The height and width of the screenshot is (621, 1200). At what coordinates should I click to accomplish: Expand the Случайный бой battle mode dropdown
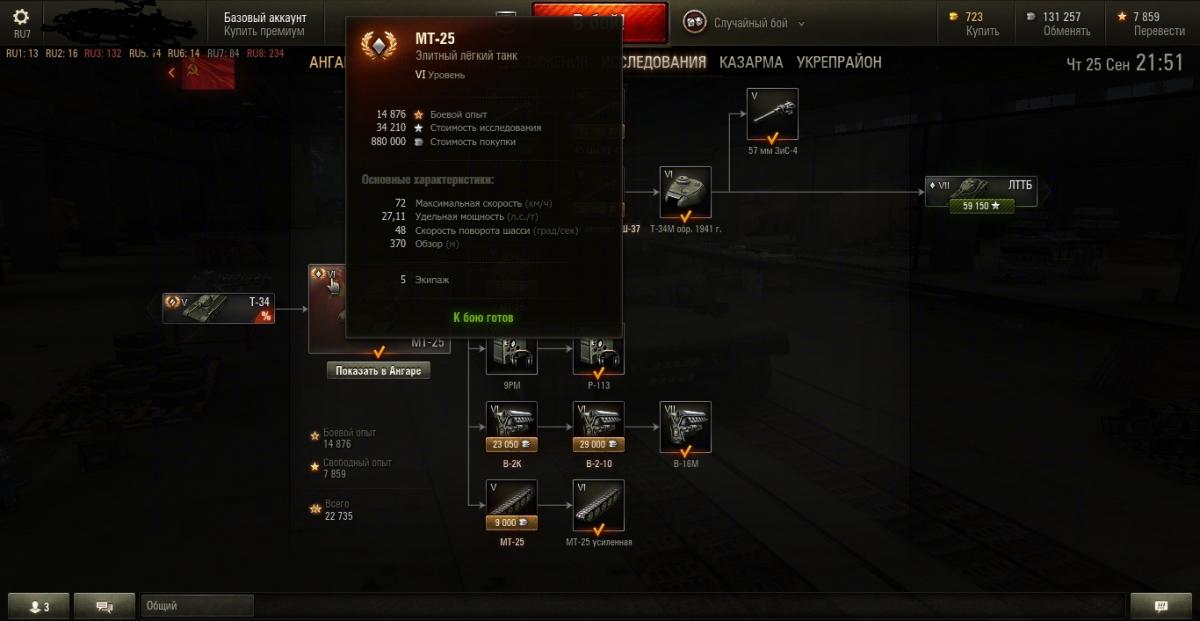(x=745, y=22)
